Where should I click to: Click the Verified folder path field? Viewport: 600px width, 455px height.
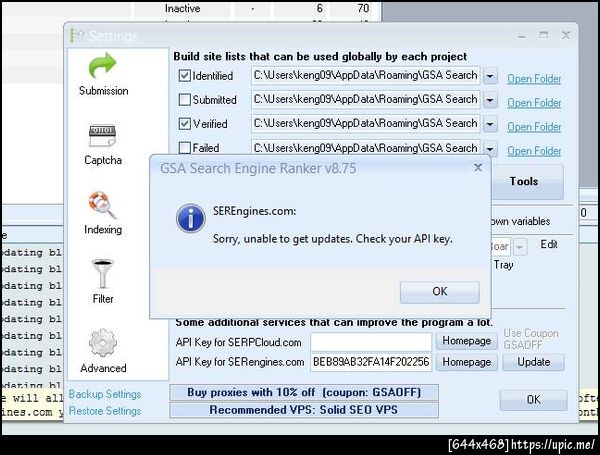coord(365,124)
